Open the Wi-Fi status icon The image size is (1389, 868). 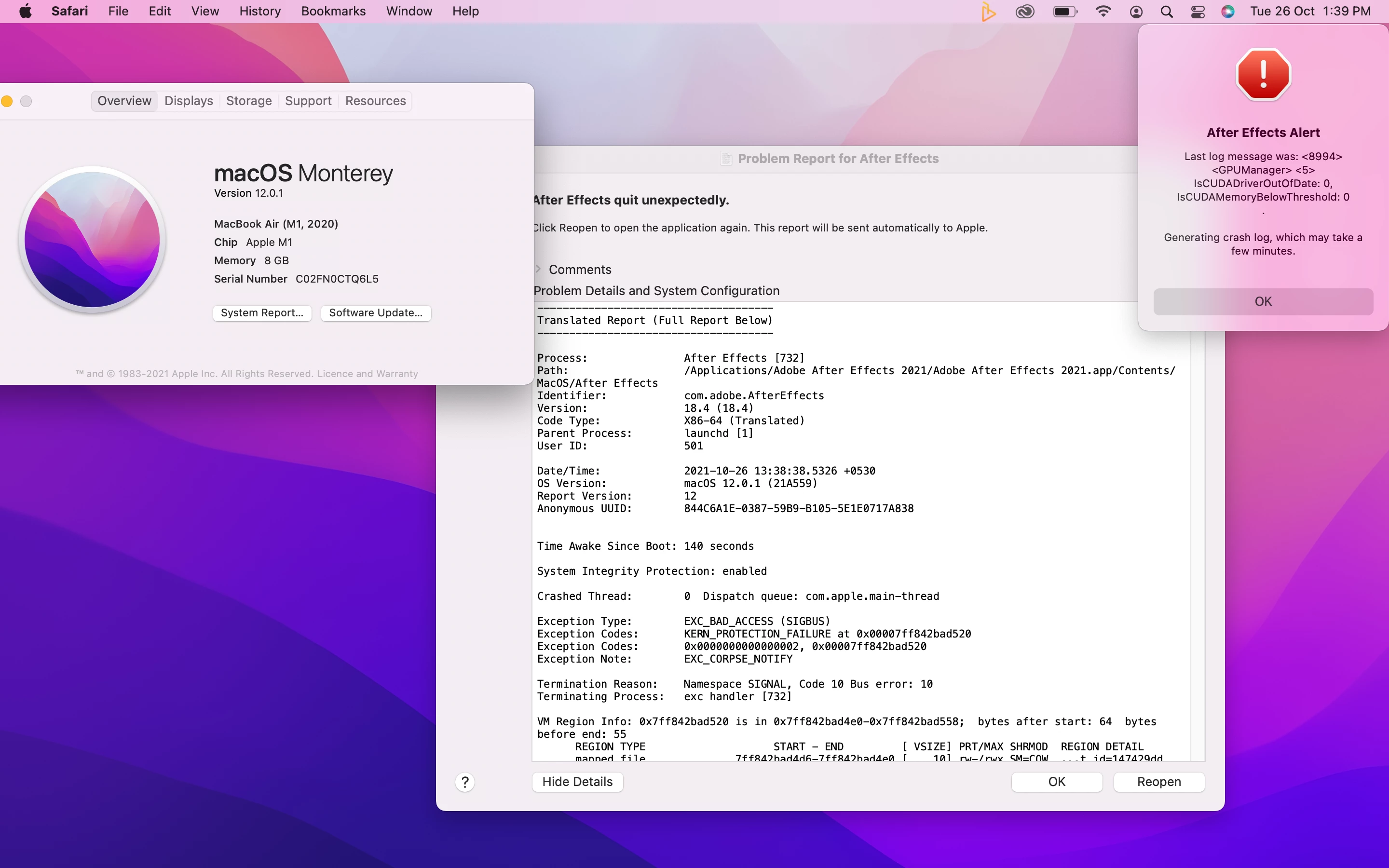[1103, 12]
